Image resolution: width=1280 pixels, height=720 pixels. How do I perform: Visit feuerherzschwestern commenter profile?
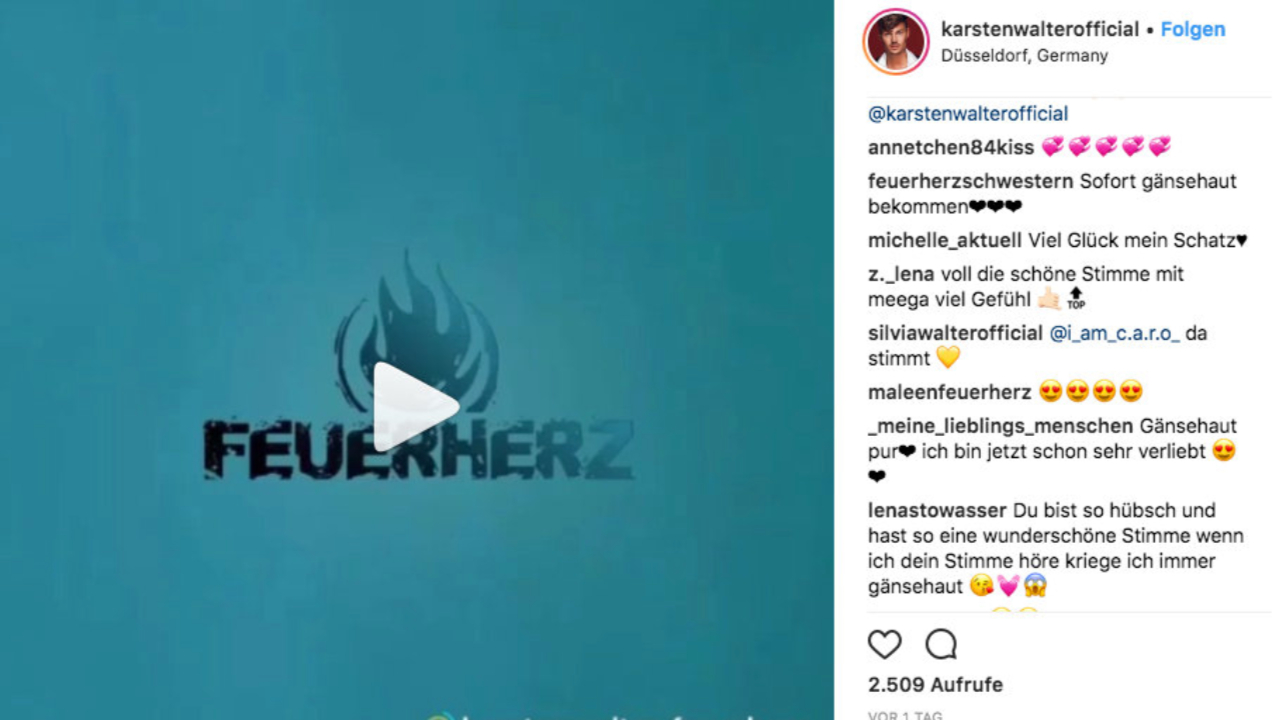971,182
